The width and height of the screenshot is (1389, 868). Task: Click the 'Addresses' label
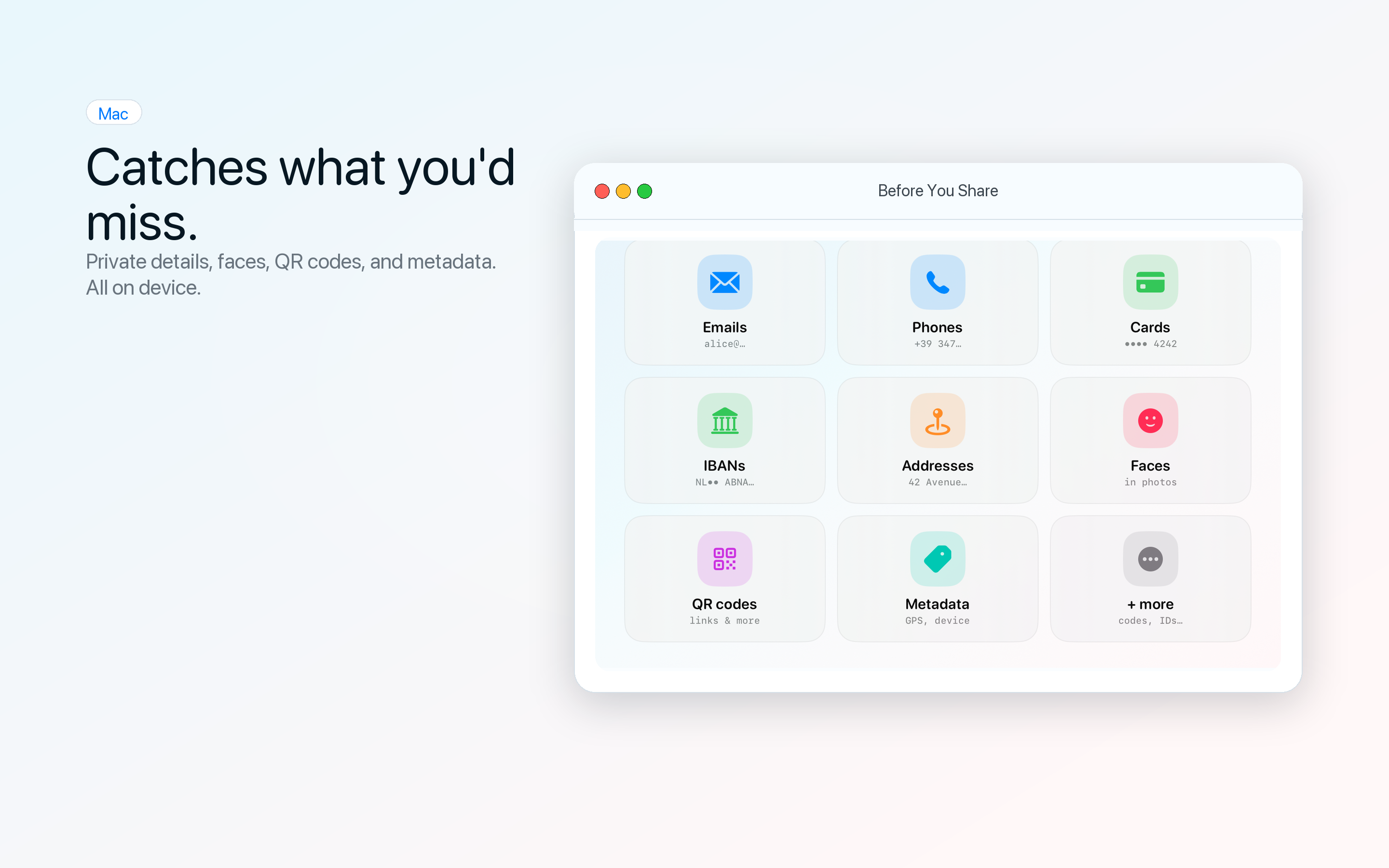(x=937, y=465)
